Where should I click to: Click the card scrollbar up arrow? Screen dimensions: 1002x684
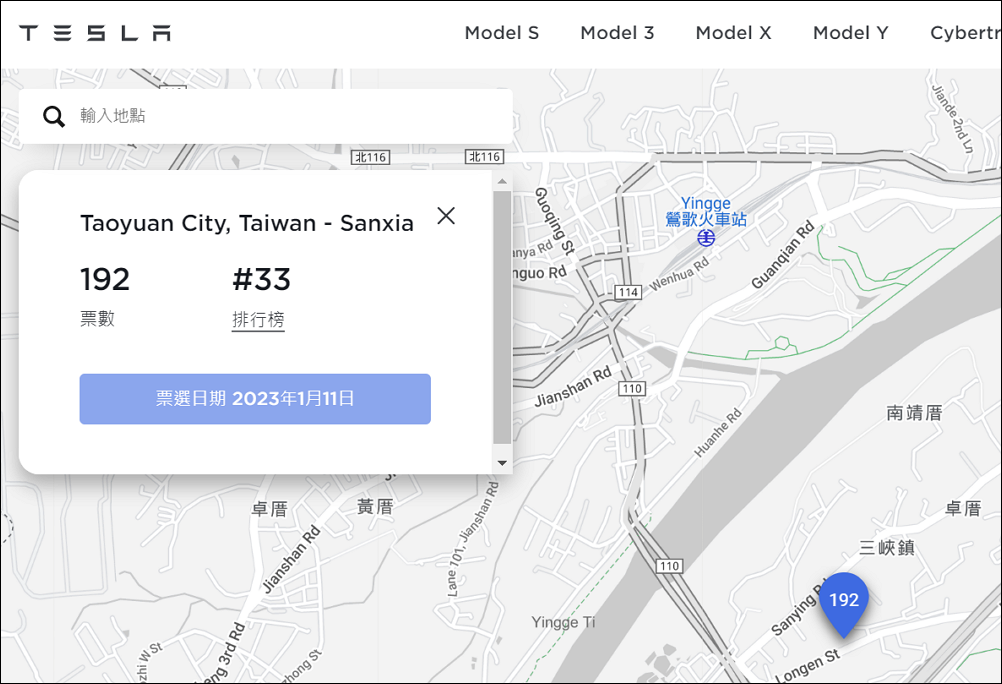click(502, 182)
